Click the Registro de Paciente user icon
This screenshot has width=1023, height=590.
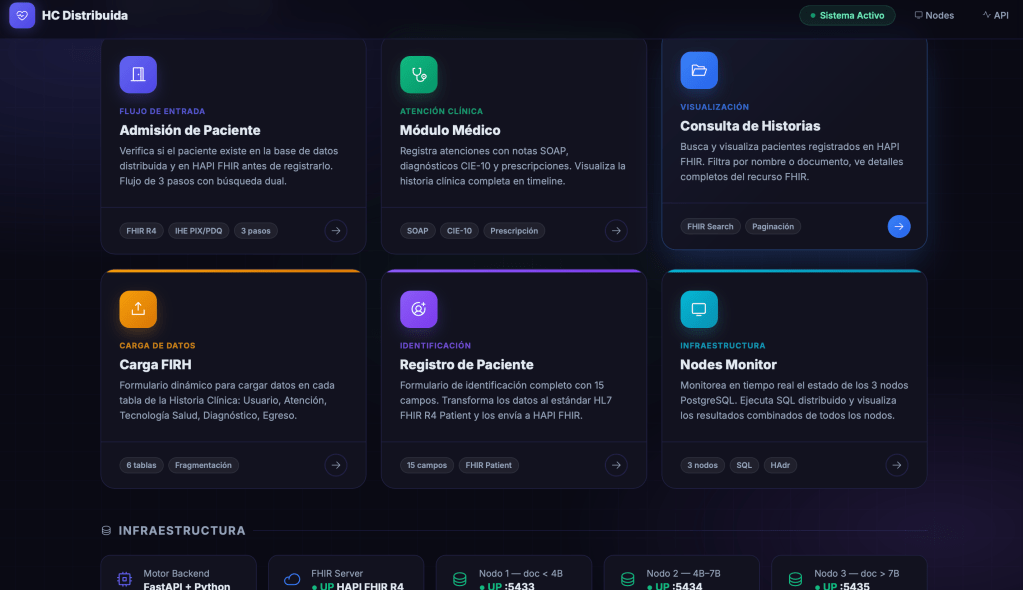pos(419,309)
